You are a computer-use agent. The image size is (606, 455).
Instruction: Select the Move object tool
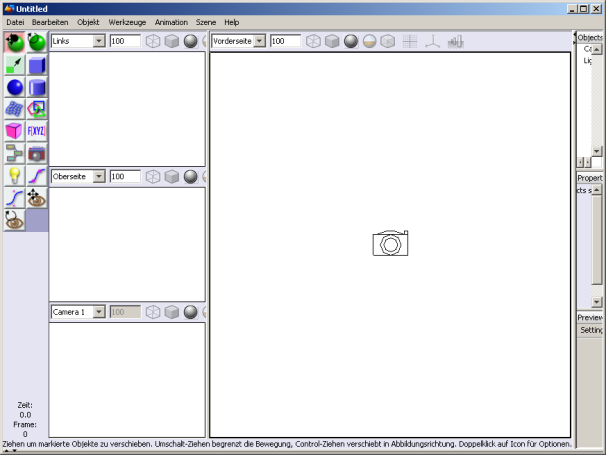click(x=15, y=42)
